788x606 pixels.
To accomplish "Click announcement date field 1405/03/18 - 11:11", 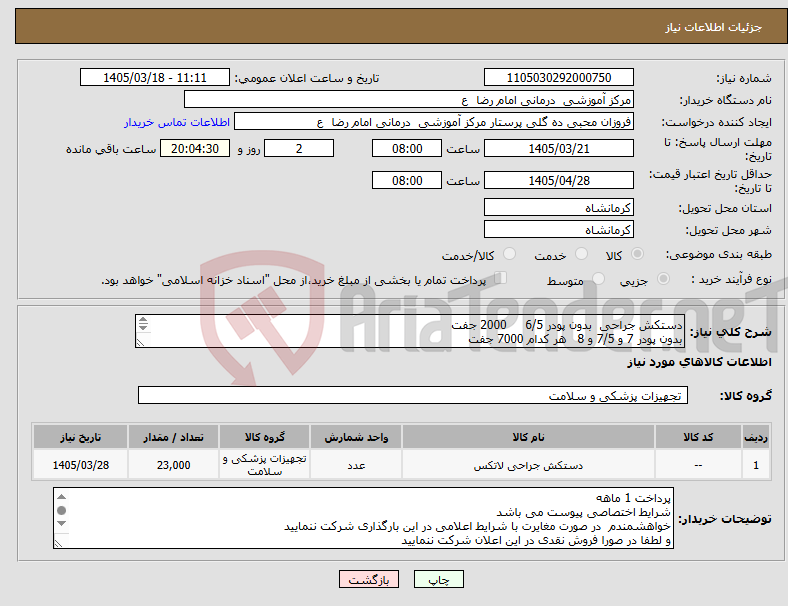I will [x=155, y=77].
